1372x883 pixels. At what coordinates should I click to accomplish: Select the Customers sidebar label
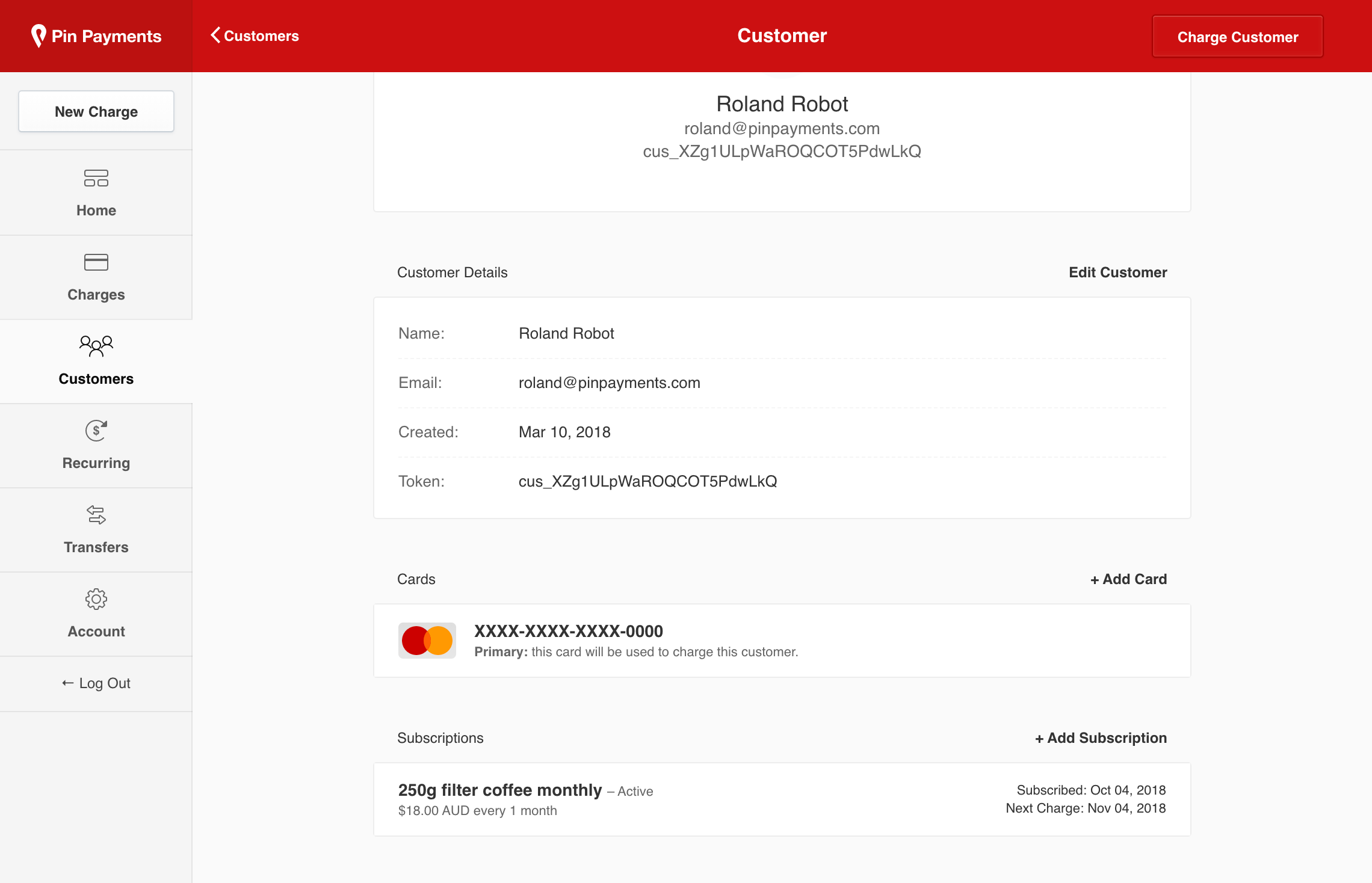click(96, 379)
